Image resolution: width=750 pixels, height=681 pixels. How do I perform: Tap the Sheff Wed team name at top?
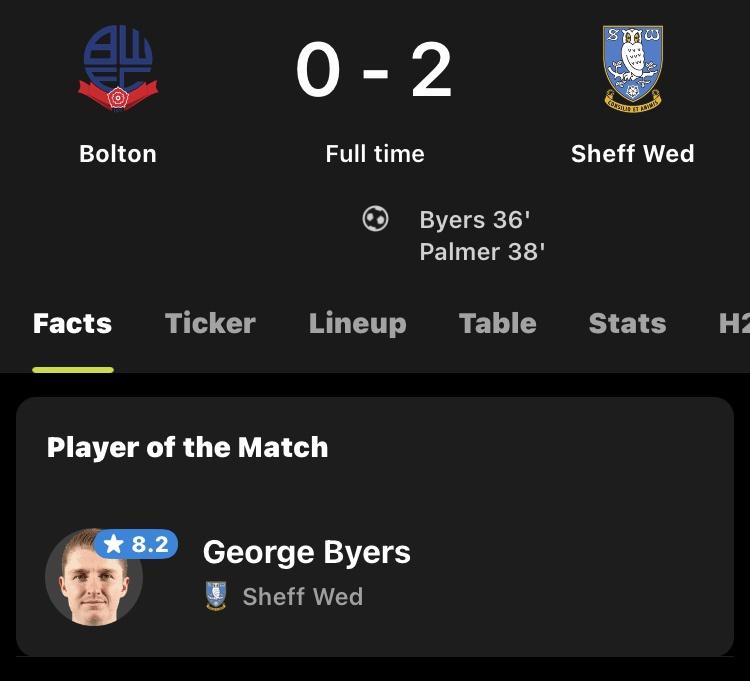(632, 154)
